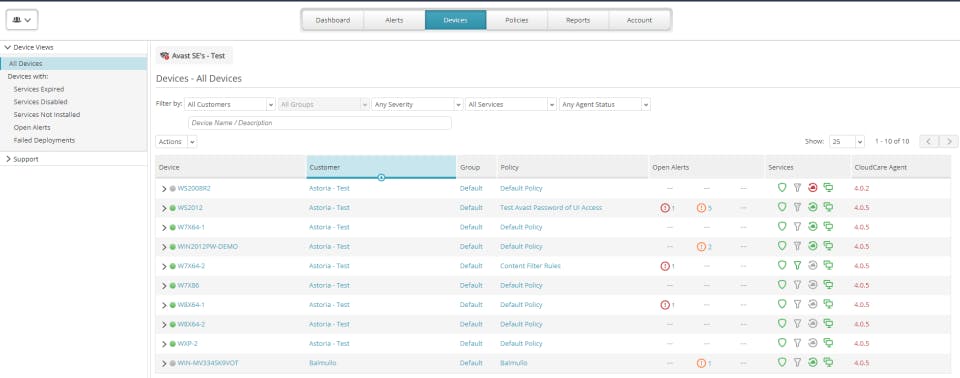960x378 pixels.
Task: Expand the WIN-MV3345K9VOT device row
Action: pos(164,363)
